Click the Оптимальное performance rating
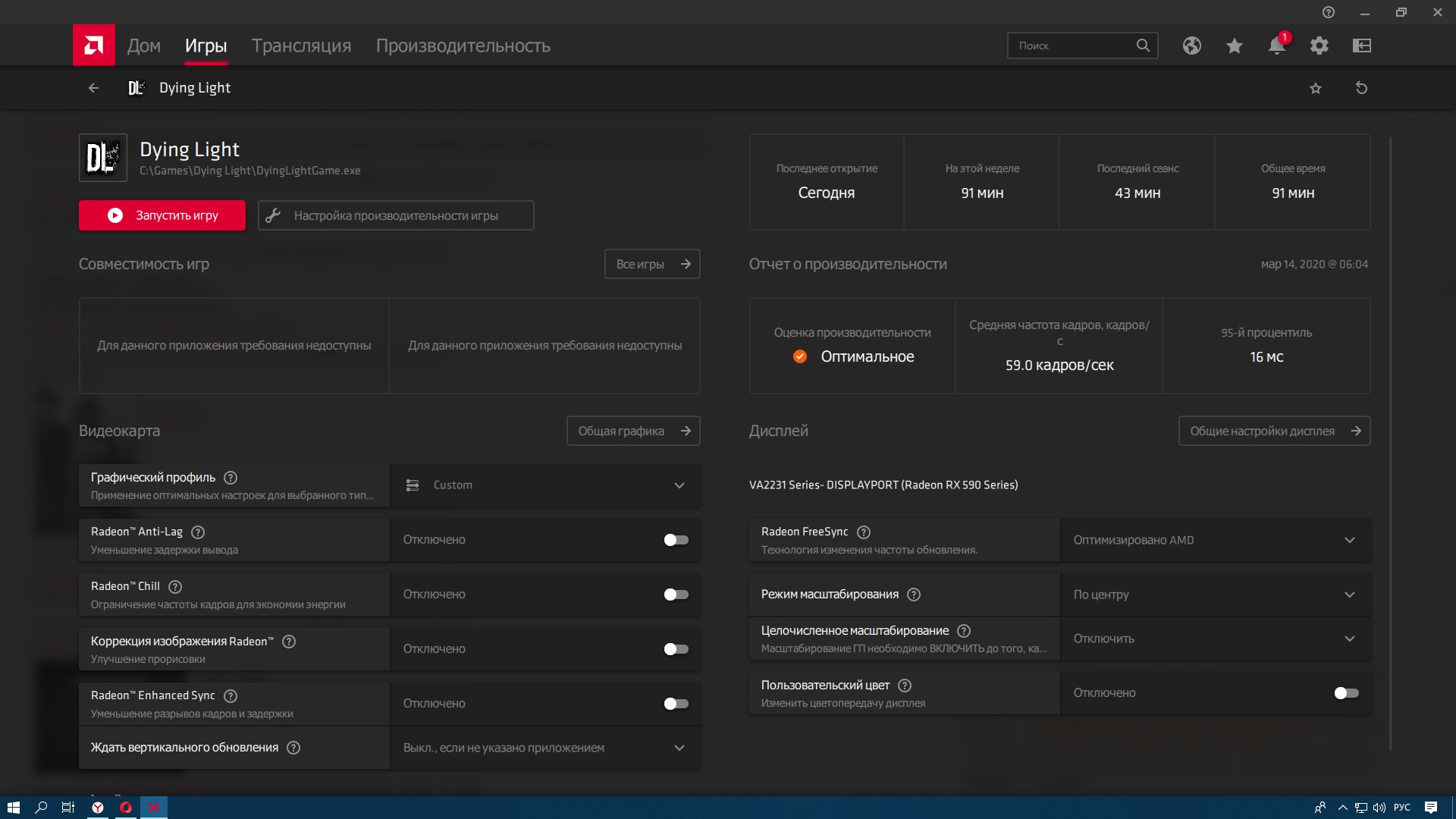The height and width of the screenshot is (819, 1456). point(868,356)
